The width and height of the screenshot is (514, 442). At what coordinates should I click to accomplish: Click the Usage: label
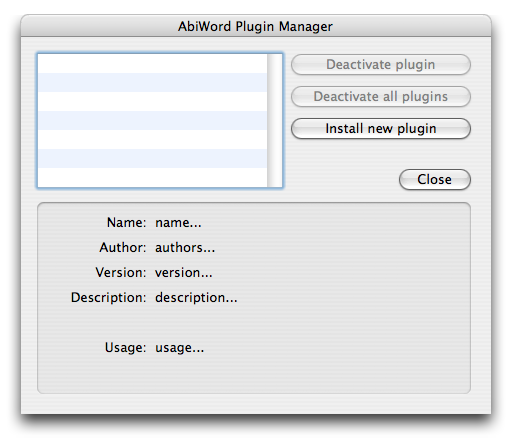click(x=125, y=348)
